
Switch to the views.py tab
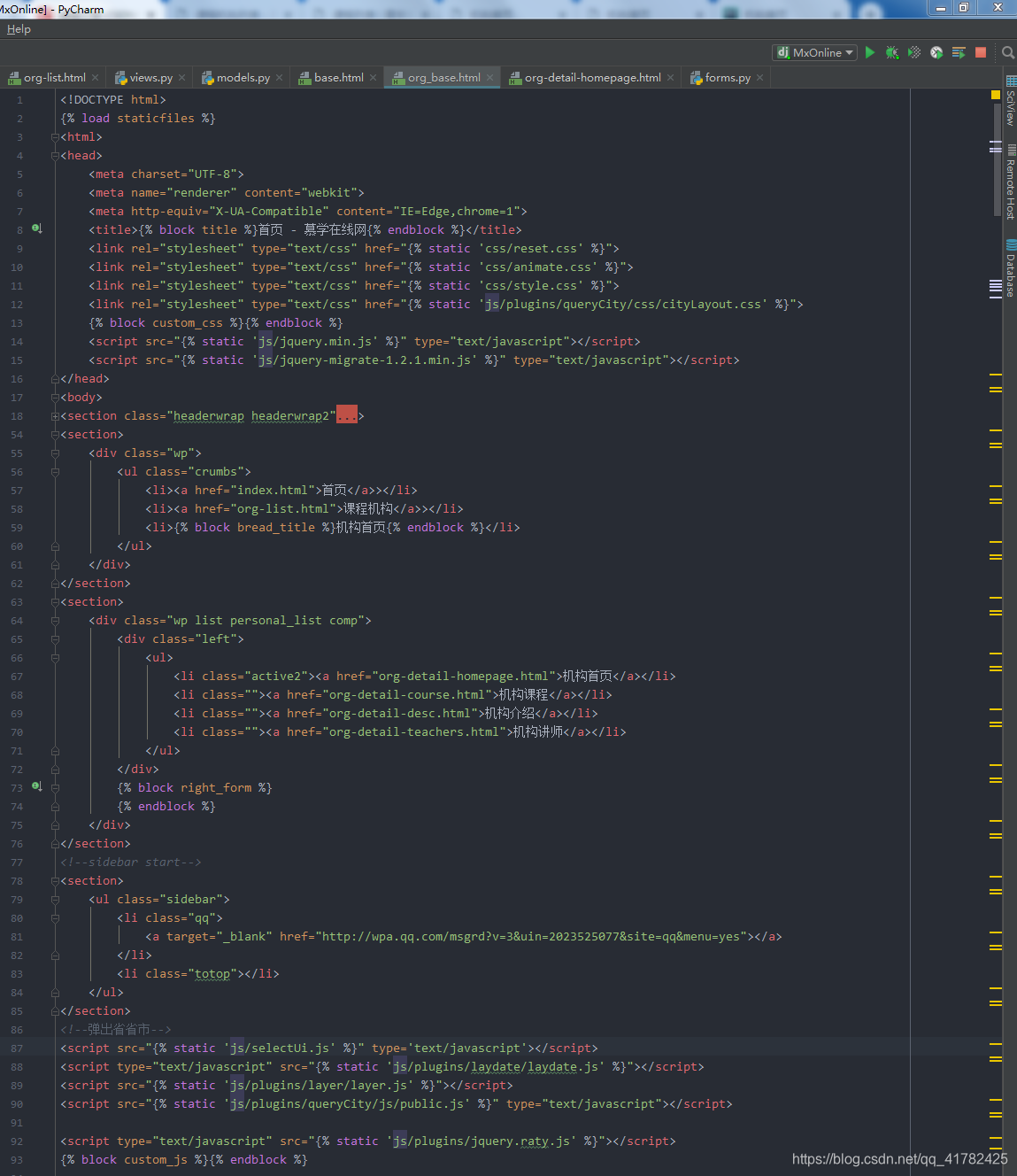(150, 78)
